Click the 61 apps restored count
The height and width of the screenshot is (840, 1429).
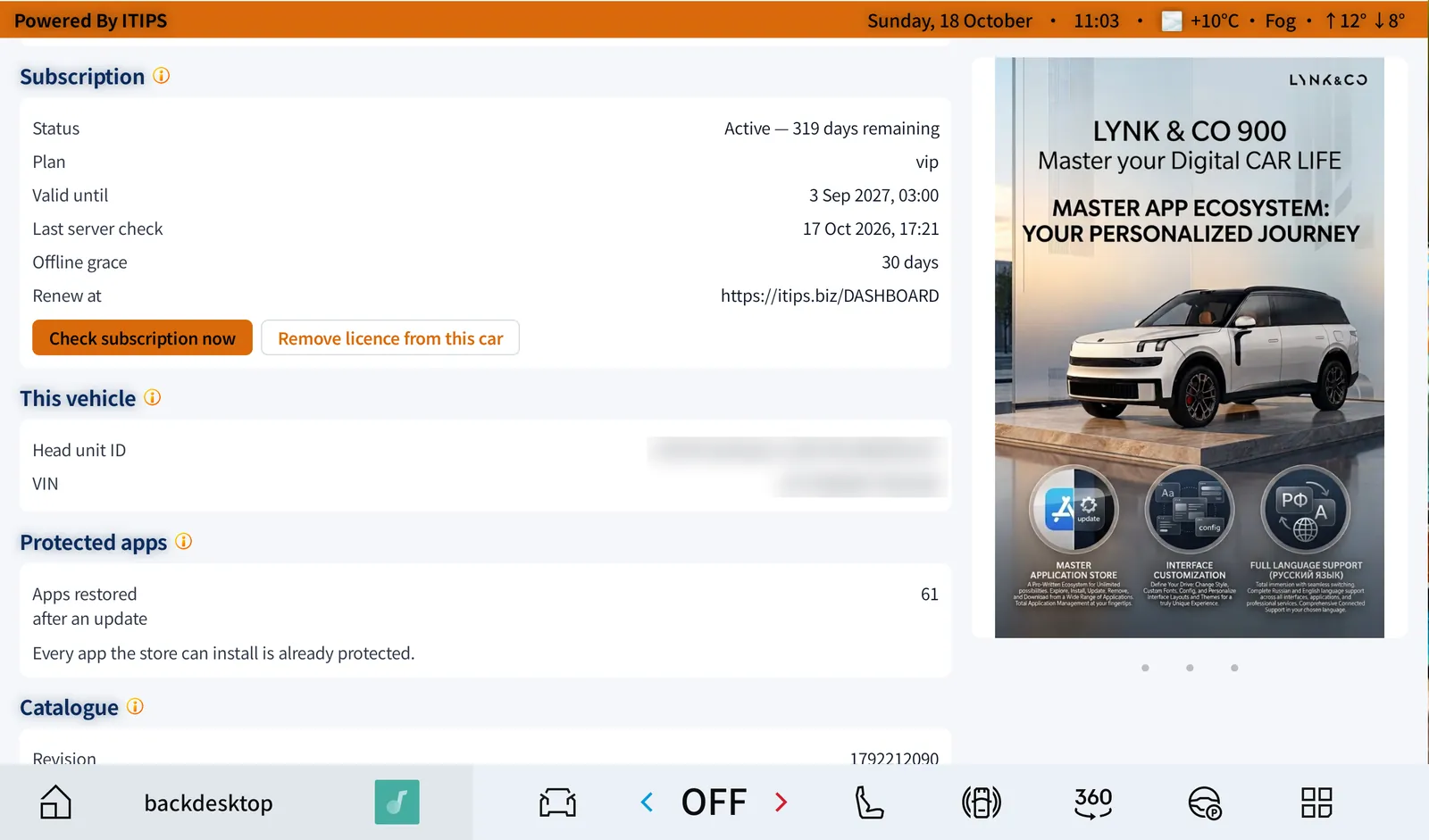(x=930, y=594)
